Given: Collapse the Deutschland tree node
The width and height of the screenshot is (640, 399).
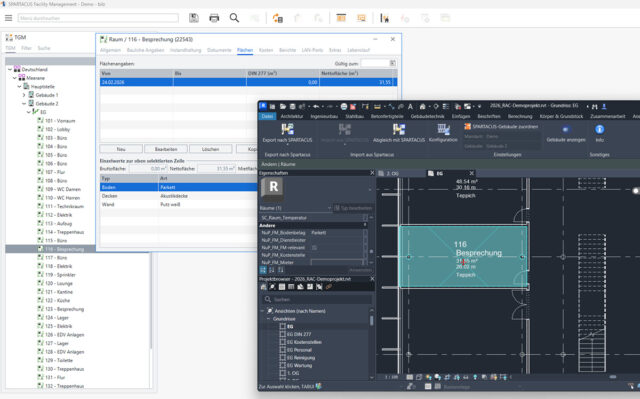Looking at the screenshot, I should (10, 69).
